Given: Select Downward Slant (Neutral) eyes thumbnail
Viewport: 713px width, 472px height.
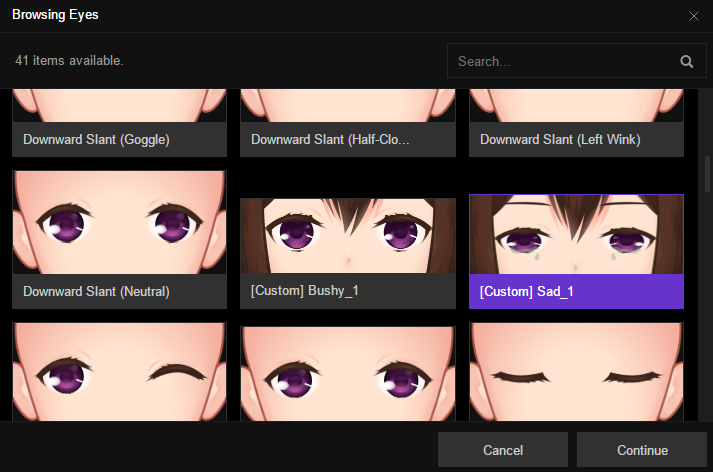Looking at the screenshot, I should click(120, 222).
